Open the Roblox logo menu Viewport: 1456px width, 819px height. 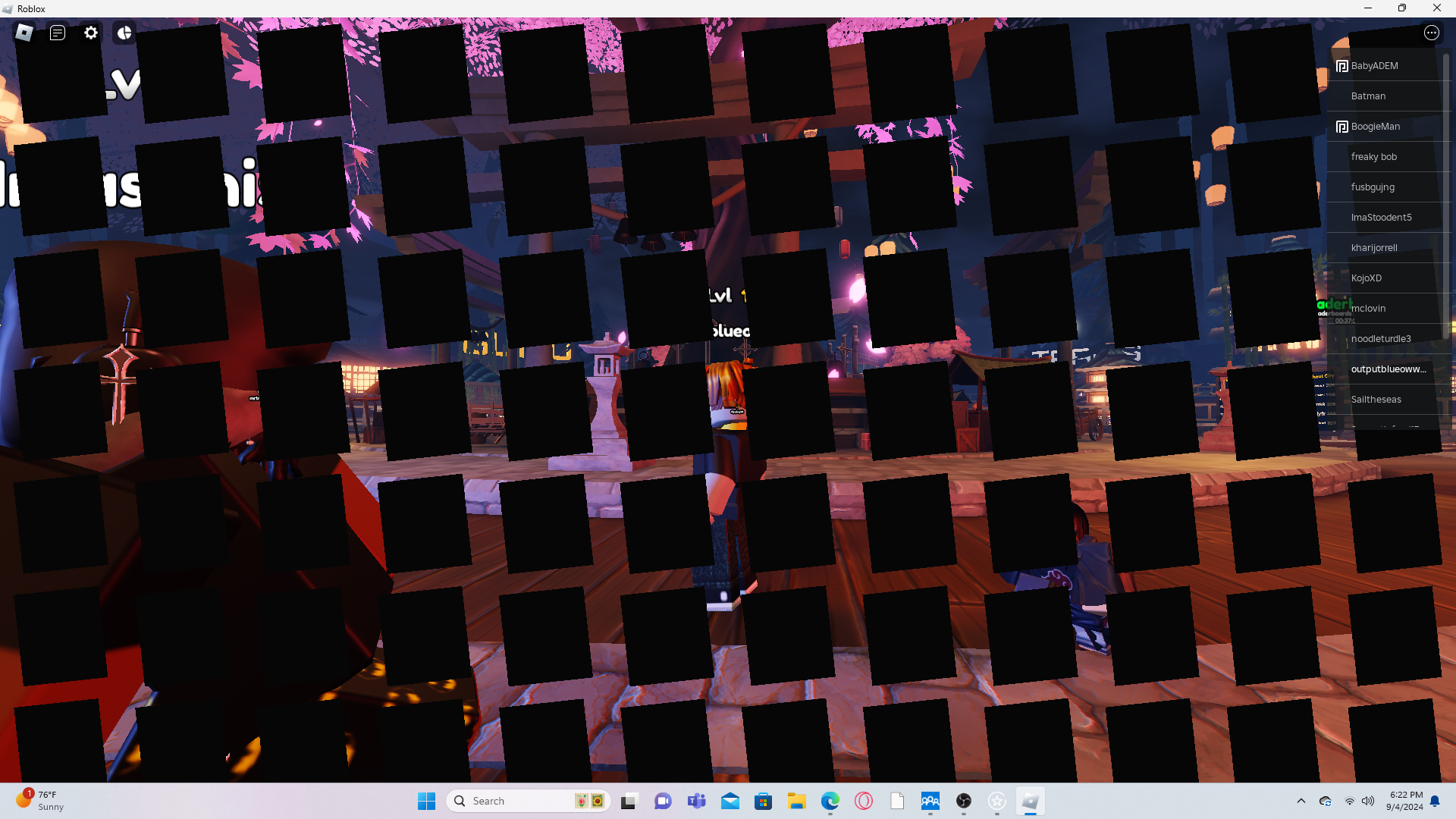tap(24, 33)
